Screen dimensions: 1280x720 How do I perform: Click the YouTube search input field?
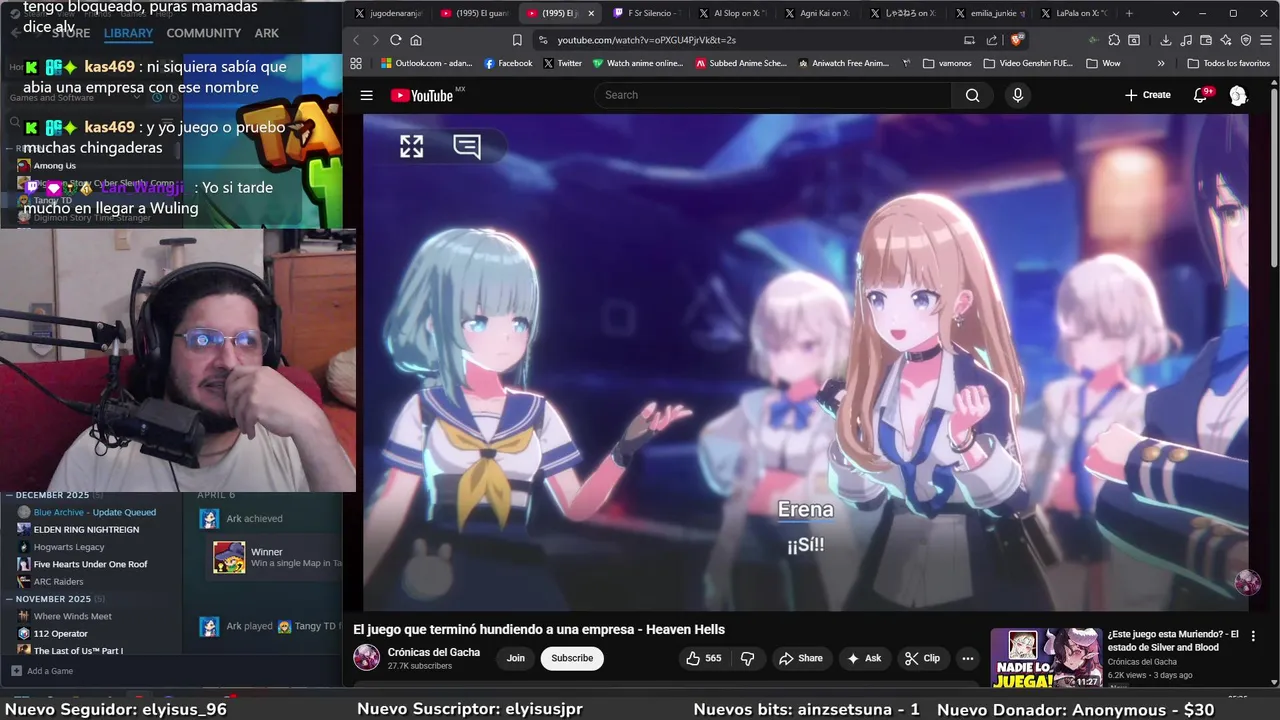(x=773, y=95)
